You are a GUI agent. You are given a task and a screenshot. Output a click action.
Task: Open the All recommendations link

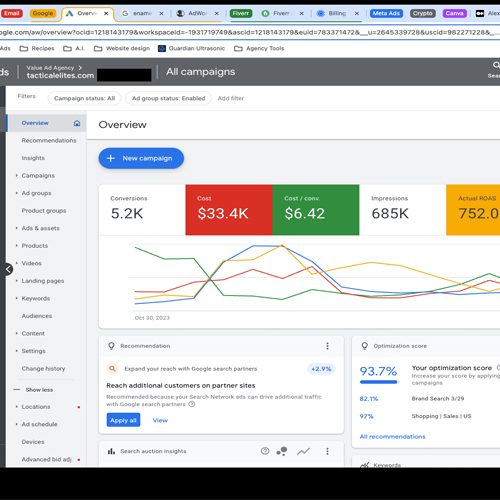pos(393,437)
